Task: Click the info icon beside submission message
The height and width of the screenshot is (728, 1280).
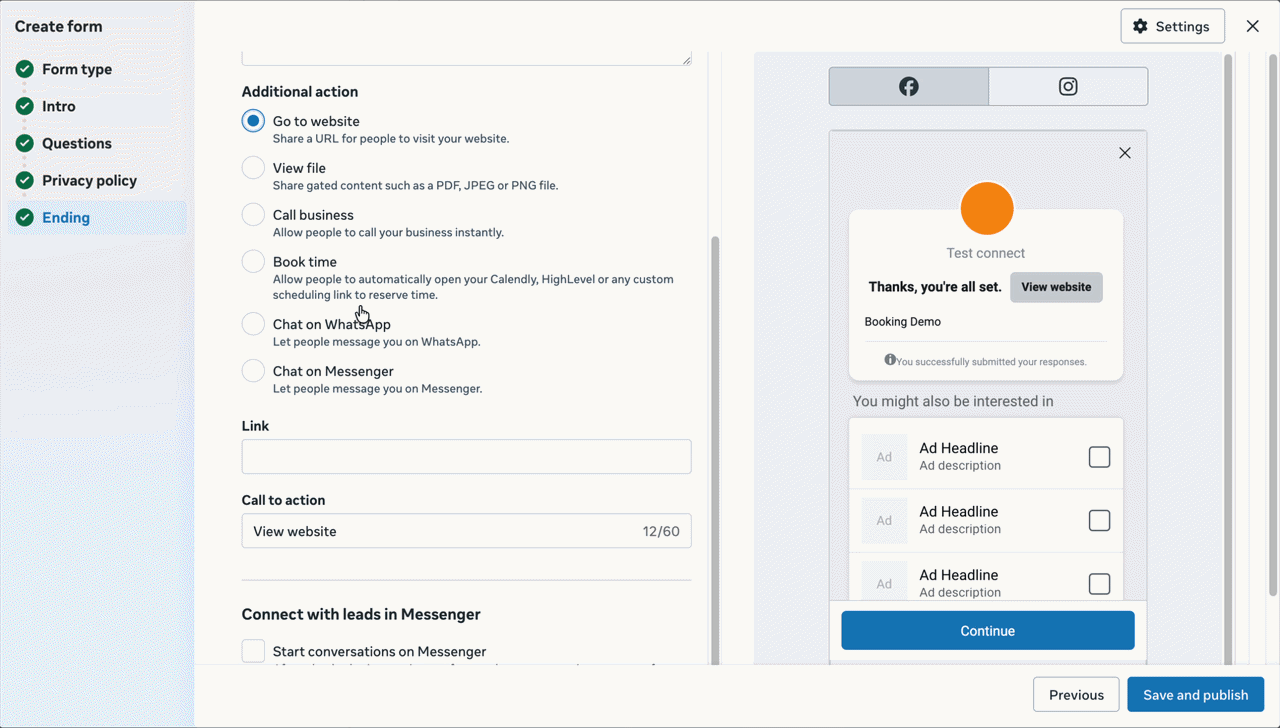Action: pos(890,360)
